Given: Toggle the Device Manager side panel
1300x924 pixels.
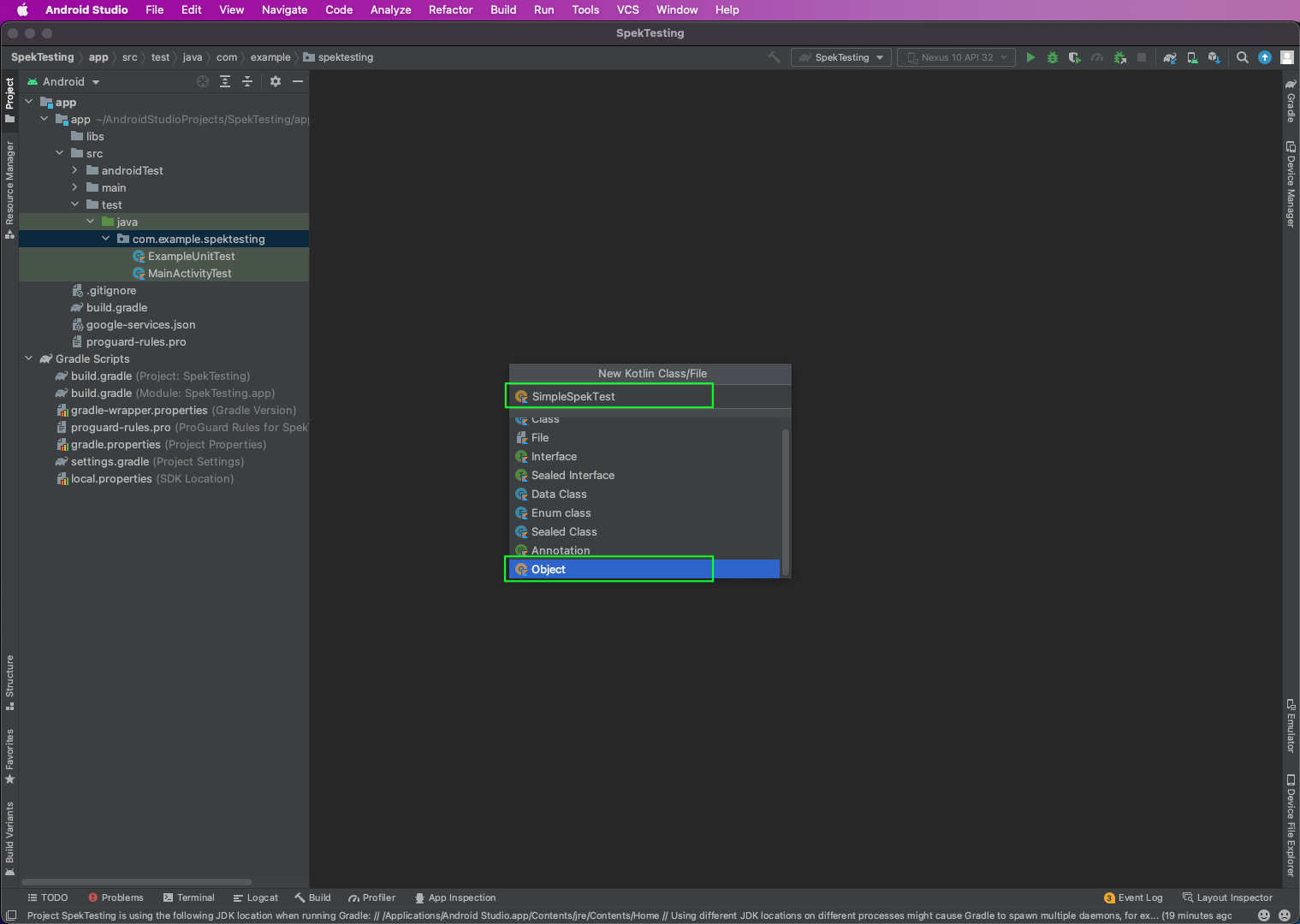Looking at the screenshot, I should pos(1291,184).
